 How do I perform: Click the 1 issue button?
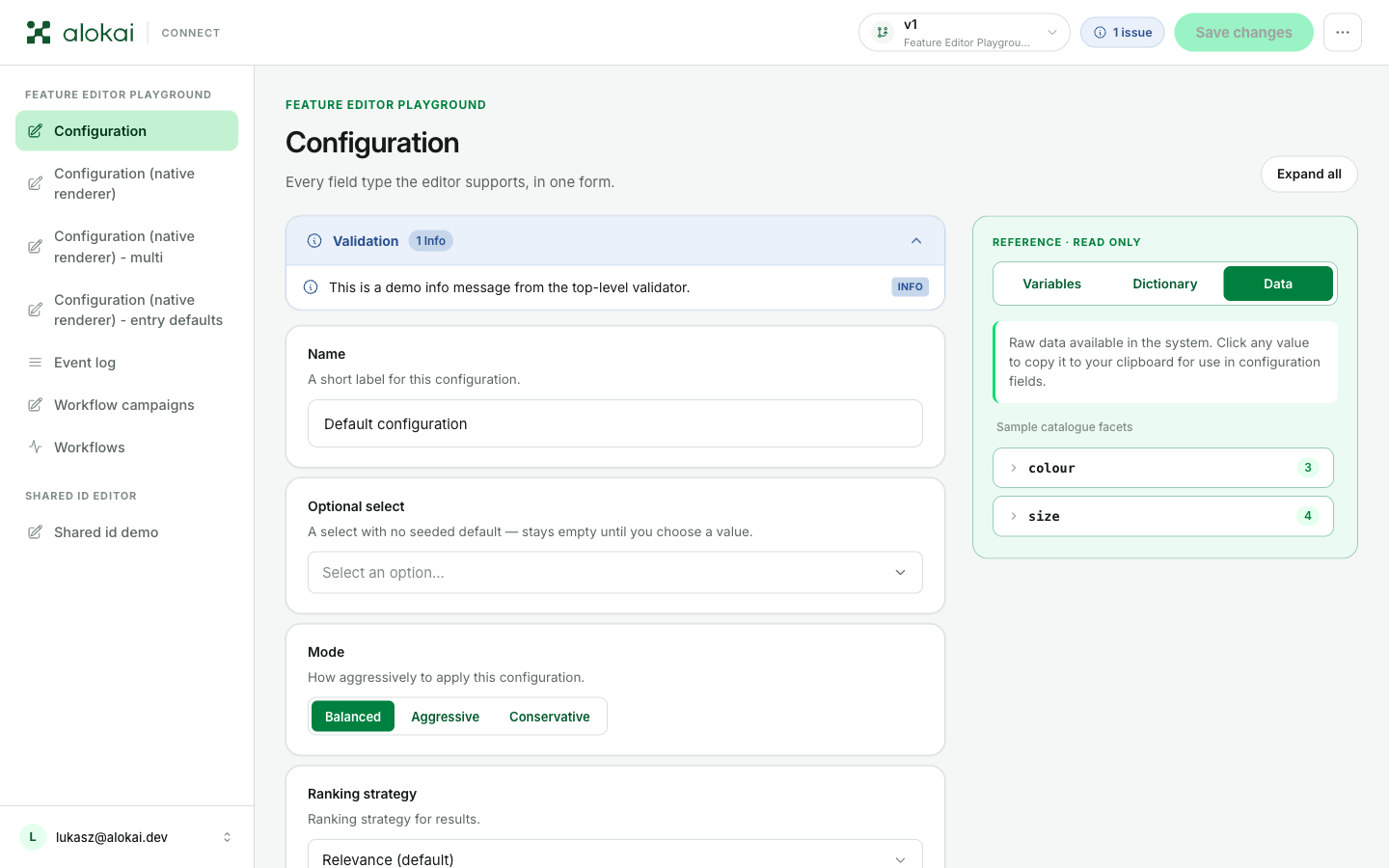[x=1123, y=33]
